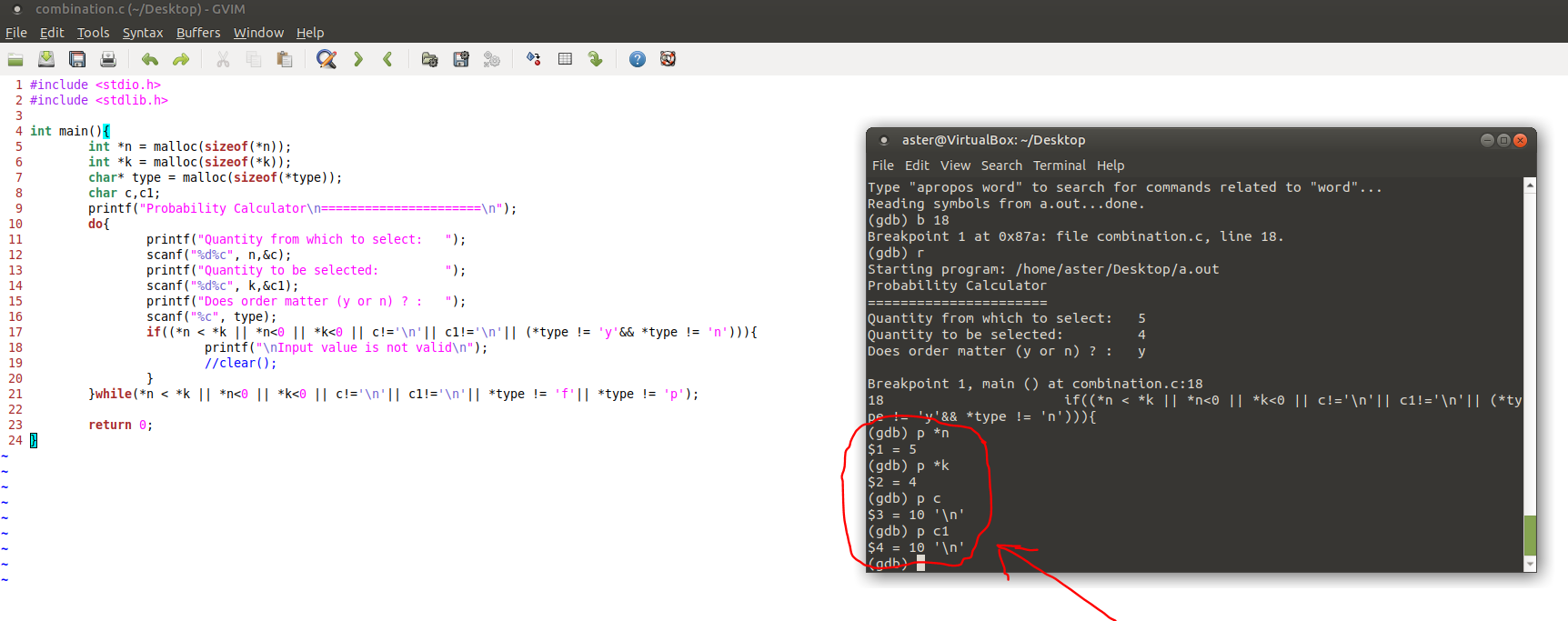Paste from clipboard using the toolbar icon
1568x621 pixels.
coord(285,59)
